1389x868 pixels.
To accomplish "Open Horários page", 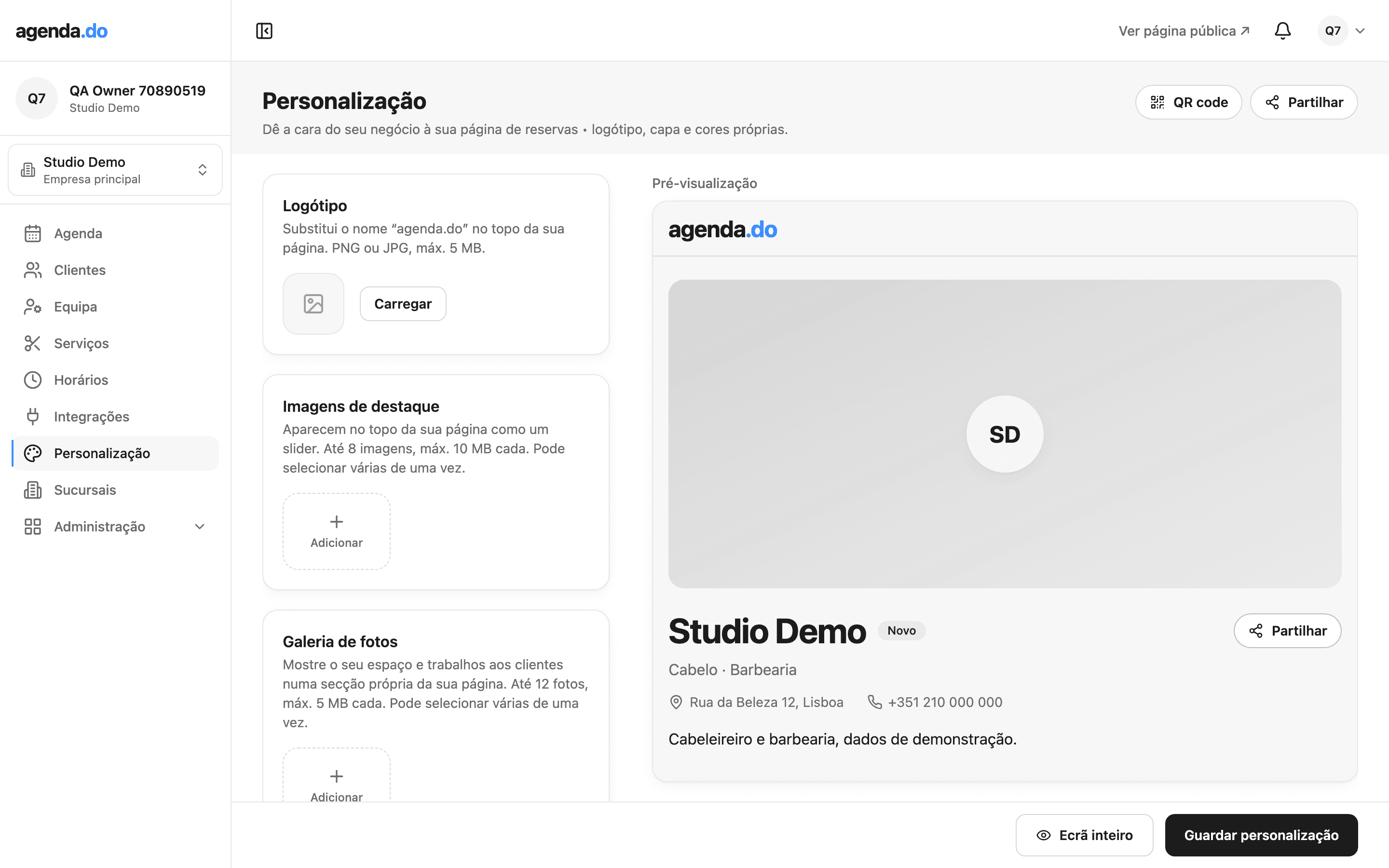I will click(x=115, y=380).
